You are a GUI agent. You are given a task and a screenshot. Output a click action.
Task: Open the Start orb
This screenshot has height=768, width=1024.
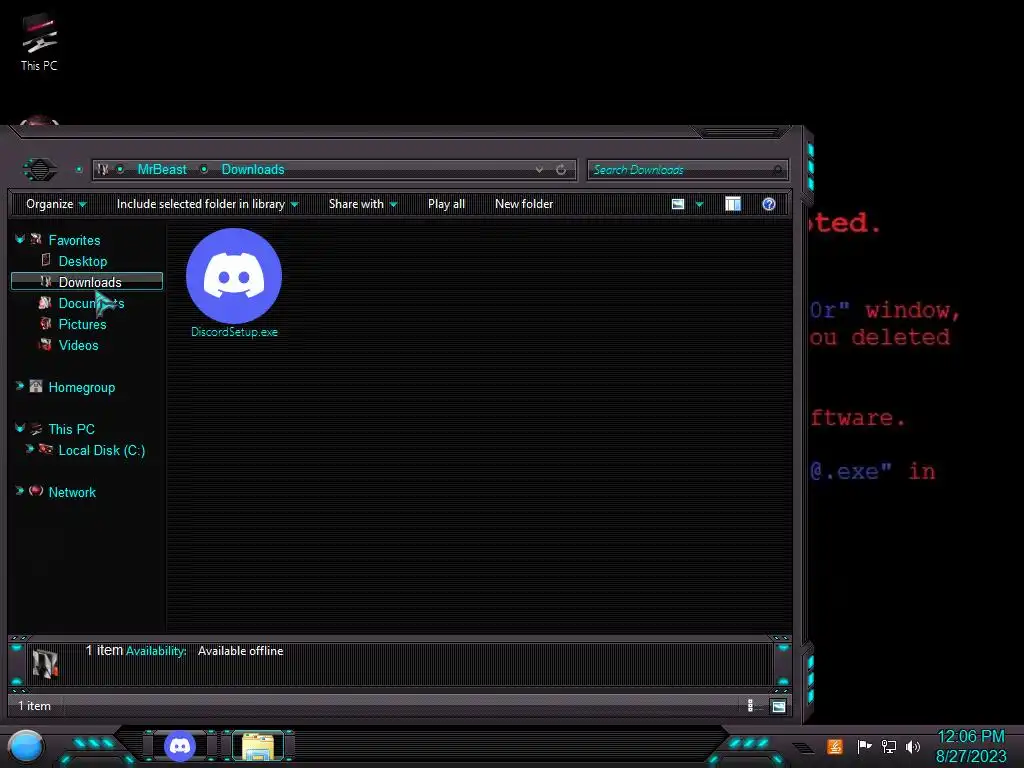coord(26,746)
